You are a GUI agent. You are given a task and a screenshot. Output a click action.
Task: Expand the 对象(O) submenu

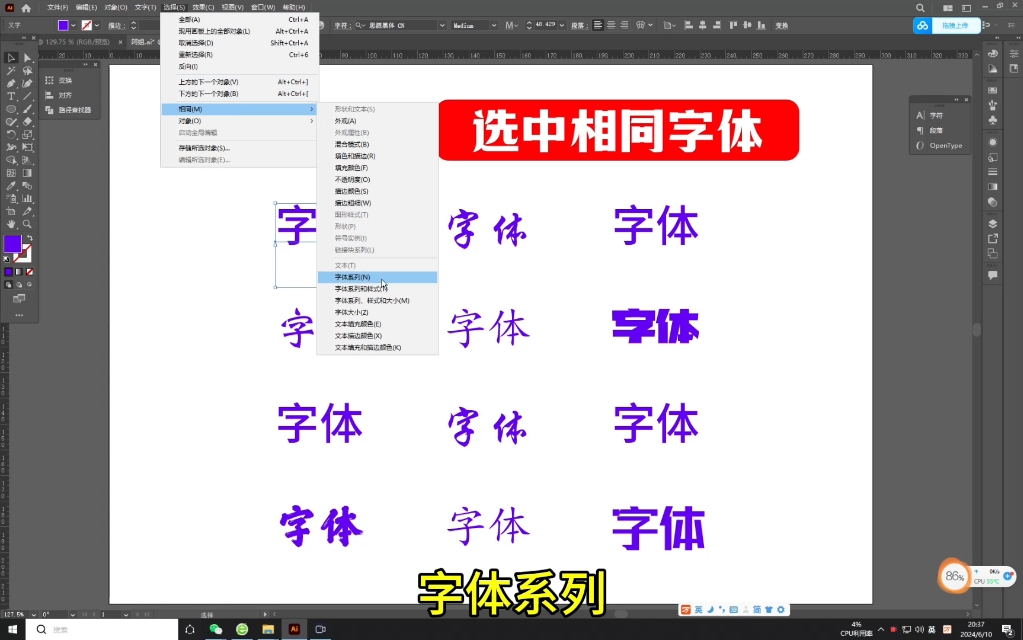click(239, 121)
